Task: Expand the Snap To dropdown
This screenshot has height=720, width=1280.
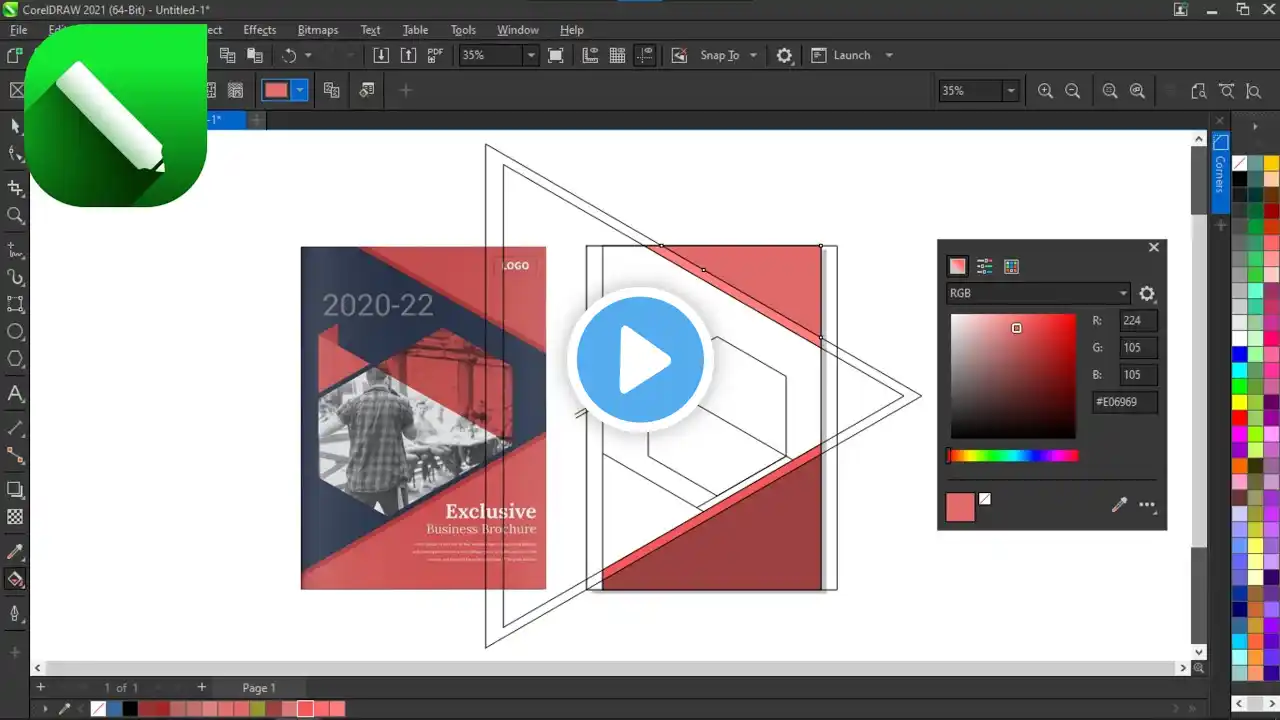Action: pos(753,55)
